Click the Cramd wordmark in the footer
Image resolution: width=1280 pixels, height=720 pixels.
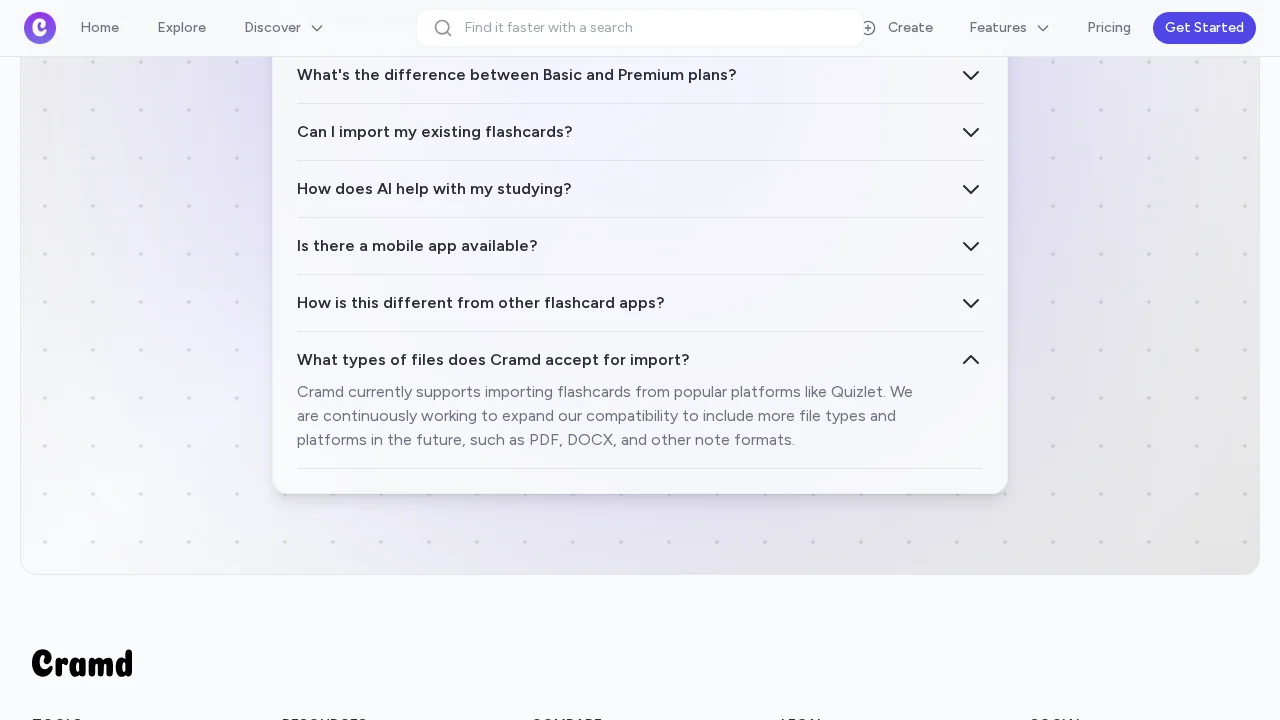coord(81,662)
